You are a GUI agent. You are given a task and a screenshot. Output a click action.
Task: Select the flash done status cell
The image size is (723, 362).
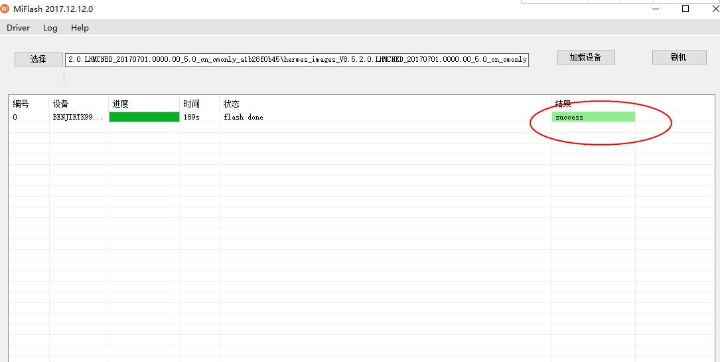(x=243, y=117)
